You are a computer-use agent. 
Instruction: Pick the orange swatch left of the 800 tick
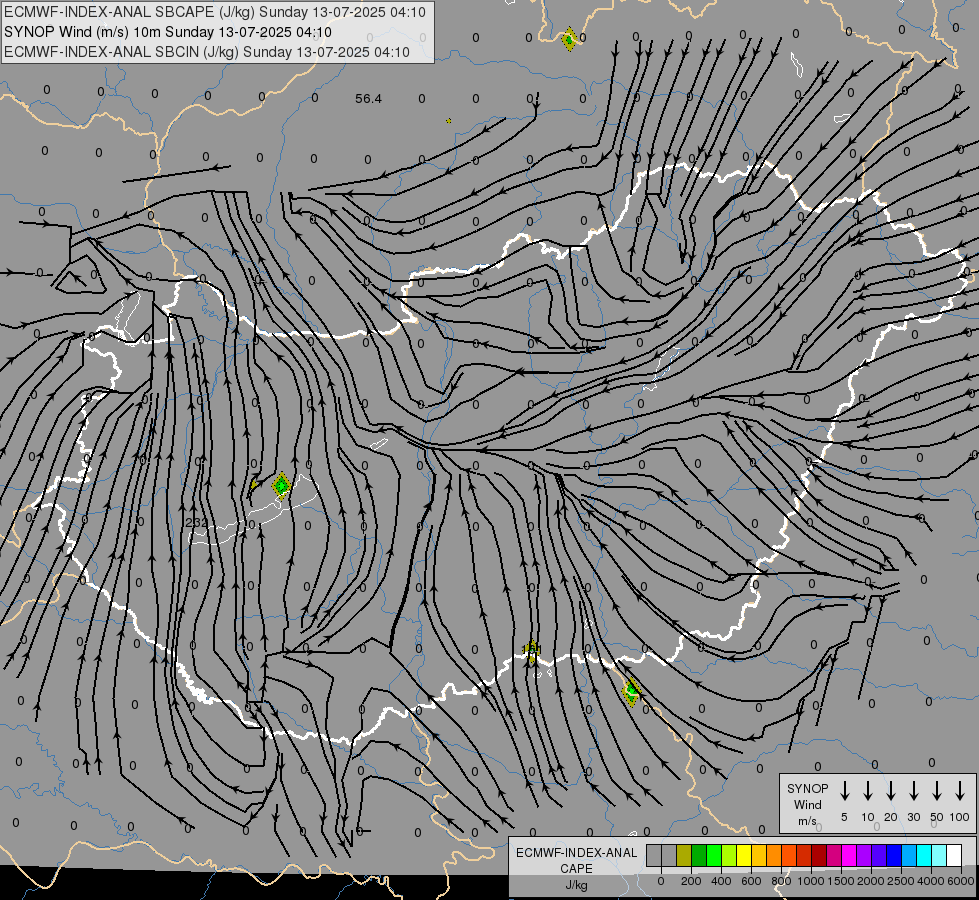pos(774,855)
